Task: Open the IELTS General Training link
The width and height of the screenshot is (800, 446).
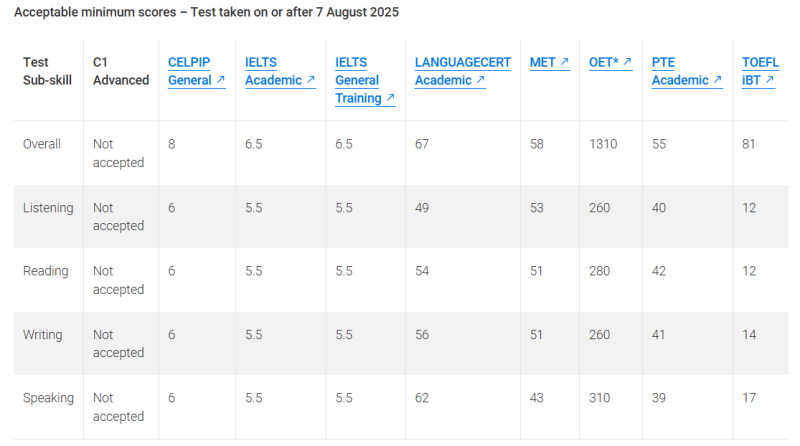Action: pos(365,80)
